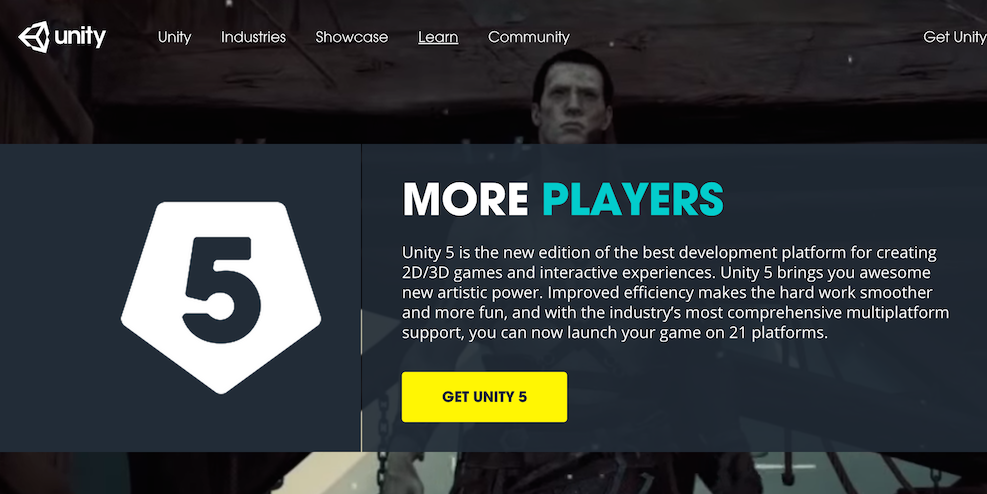Click the teal PLAYERS heading word
Image resolution: width=987 pixels, height=494 pixels.
[633, 199]
